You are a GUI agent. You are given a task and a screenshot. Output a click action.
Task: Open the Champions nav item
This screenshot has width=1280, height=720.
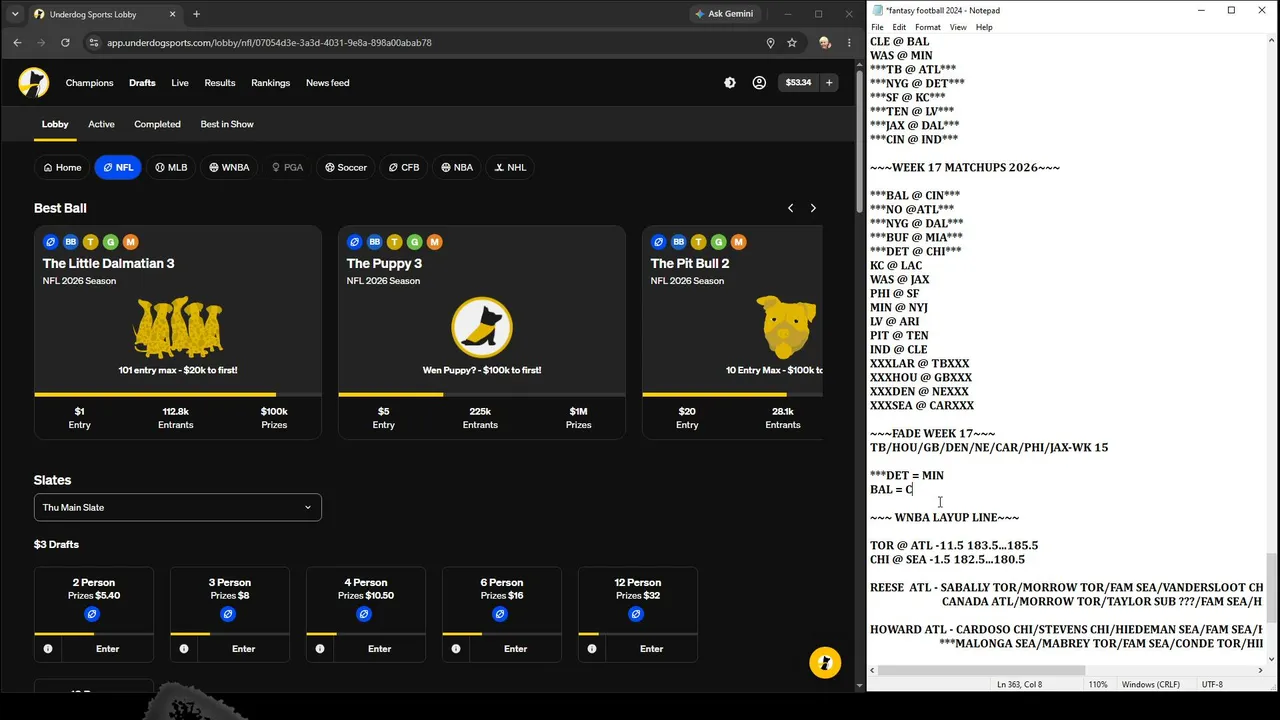89,83
